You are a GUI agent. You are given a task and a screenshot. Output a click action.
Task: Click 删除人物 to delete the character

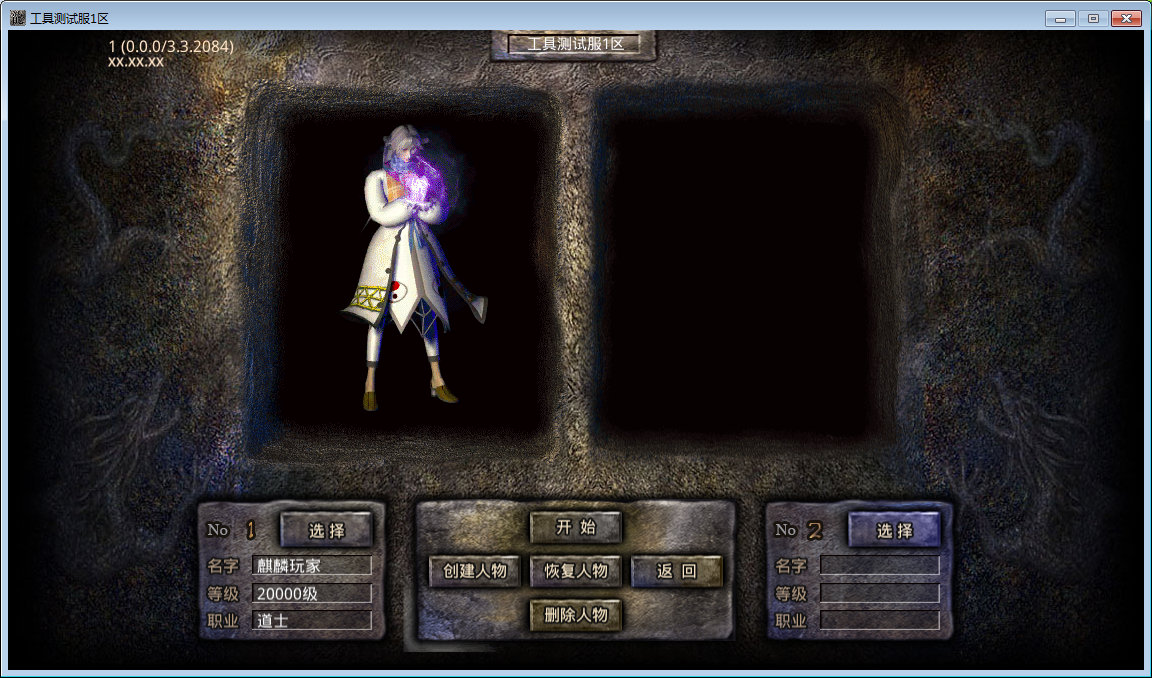tap(576, 615)
